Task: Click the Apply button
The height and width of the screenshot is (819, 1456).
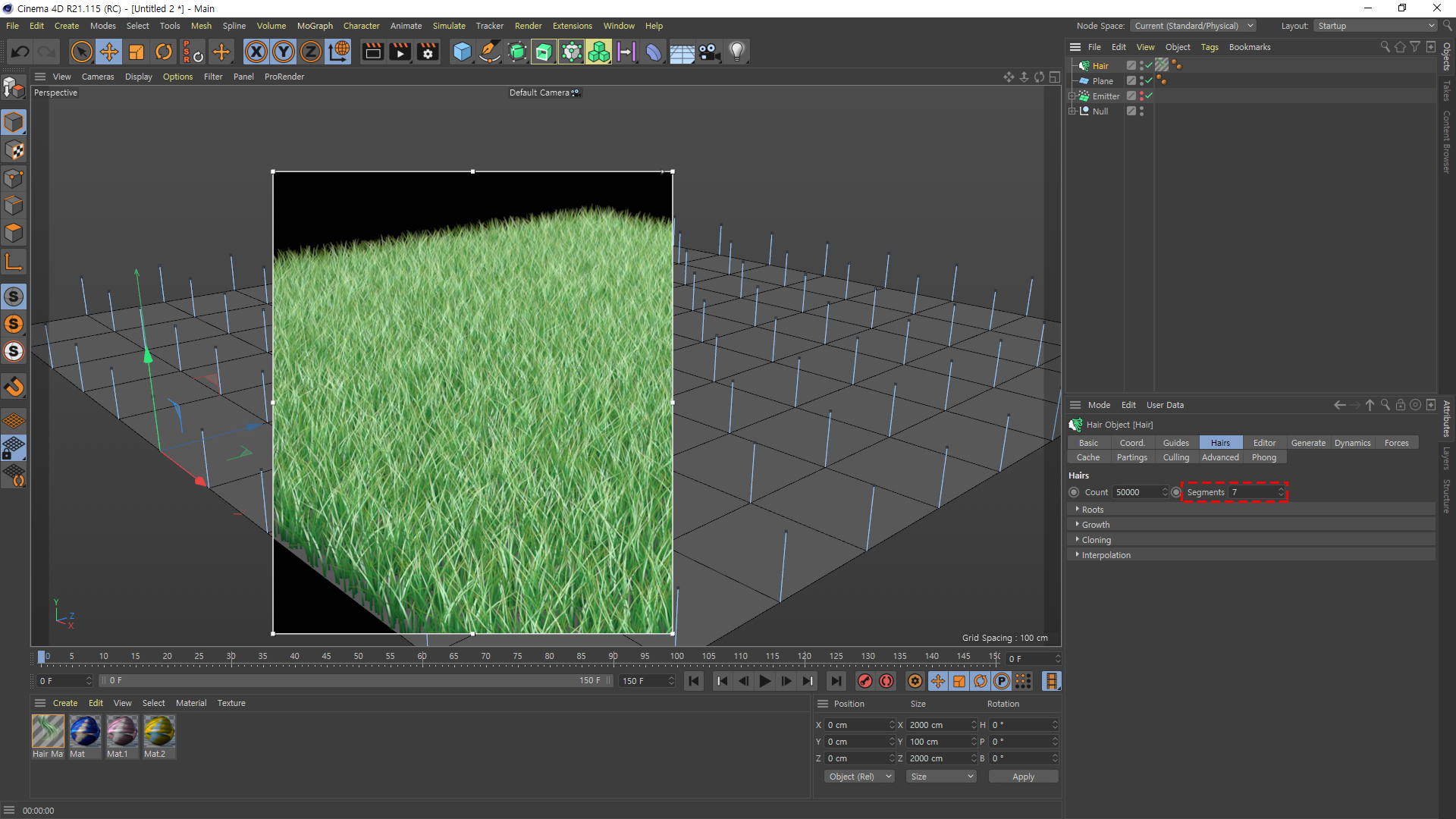Action: (1023, 777)
